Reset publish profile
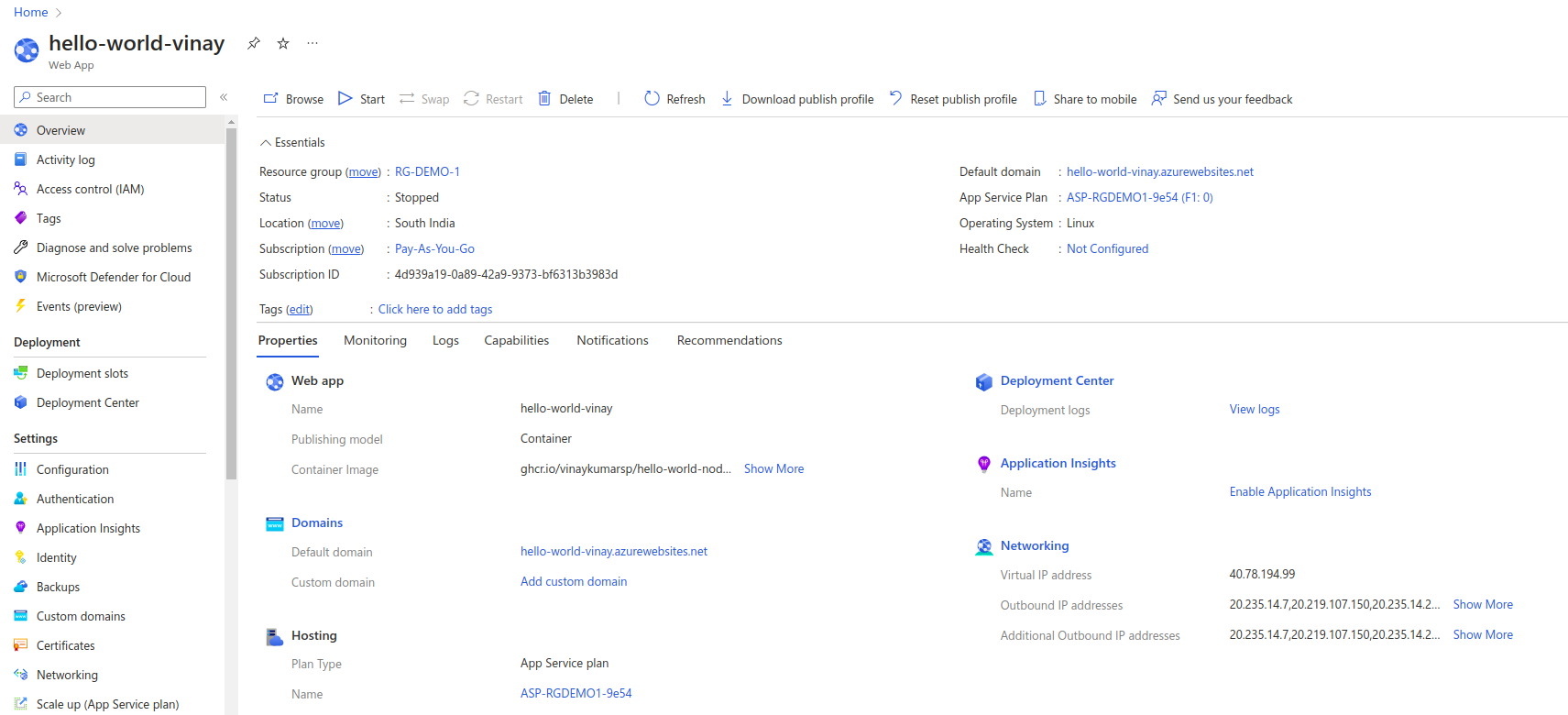This screenshot has height=715, width=1568. (953, 99)
